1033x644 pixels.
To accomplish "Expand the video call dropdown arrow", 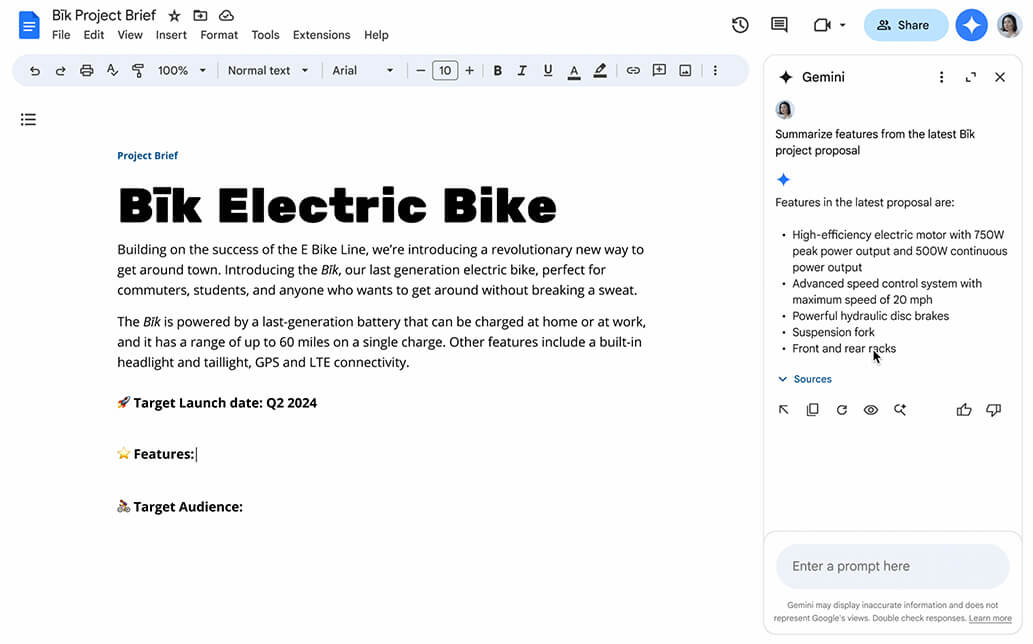I will (842, 25).
